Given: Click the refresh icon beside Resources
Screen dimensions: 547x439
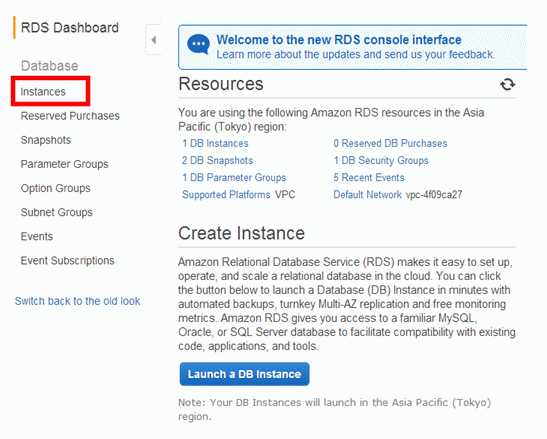Looking at the screenshot, I should coord(508,84).
